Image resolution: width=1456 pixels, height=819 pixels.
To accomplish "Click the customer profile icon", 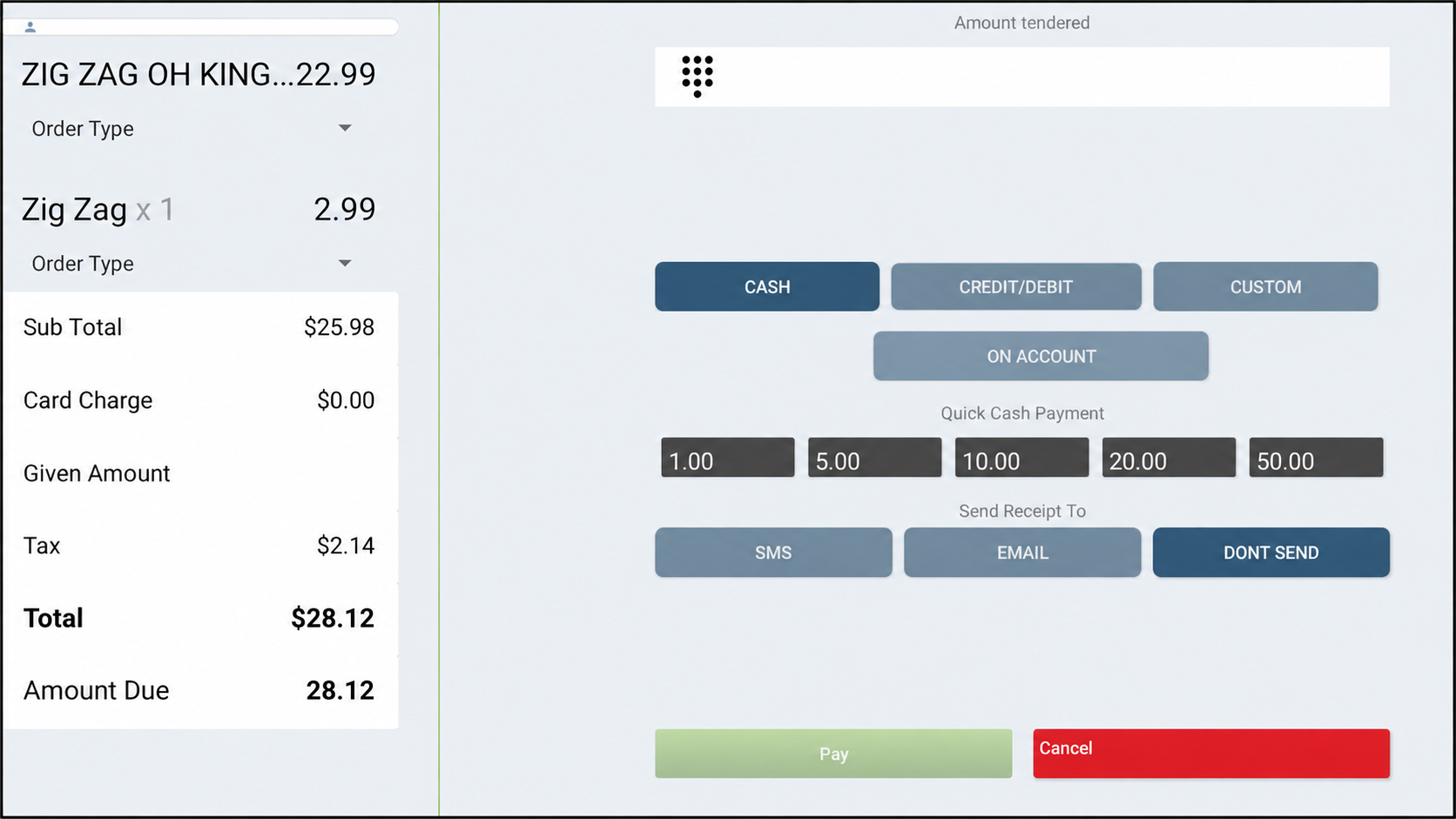I will click(x=30, y=28).
